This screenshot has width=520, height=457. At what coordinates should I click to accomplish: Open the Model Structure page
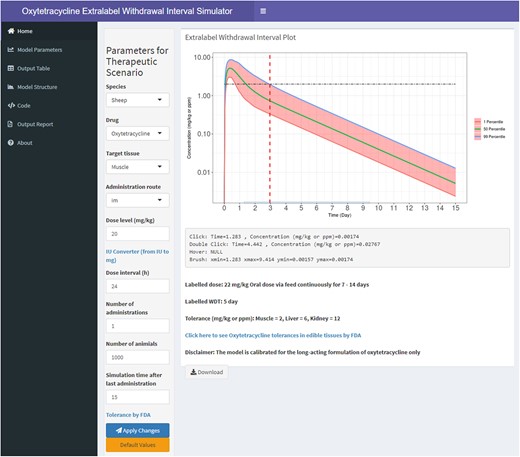click(x=49, y=87)
